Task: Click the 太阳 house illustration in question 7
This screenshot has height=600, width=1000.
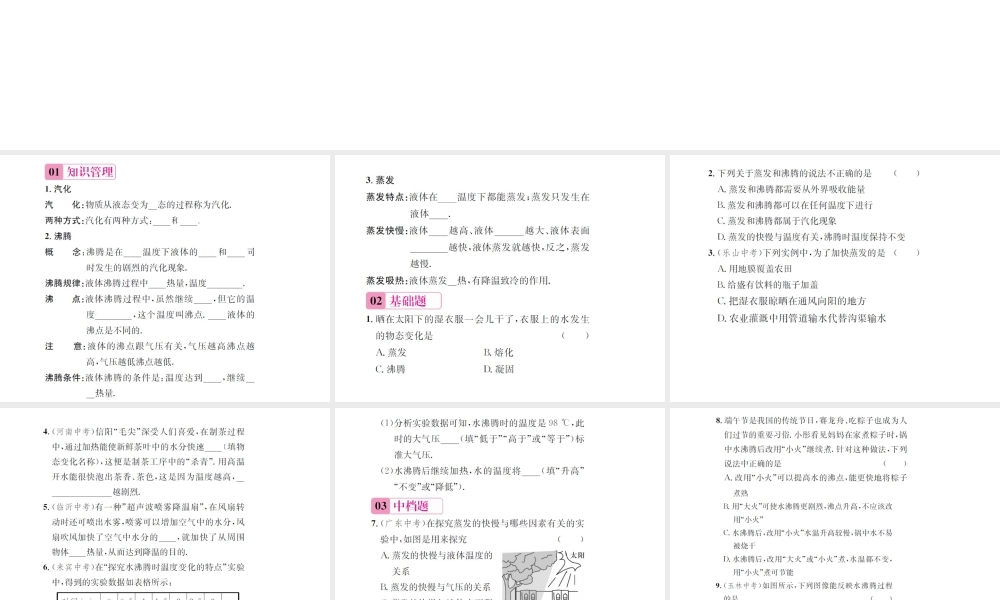Action: pos(544,575)
